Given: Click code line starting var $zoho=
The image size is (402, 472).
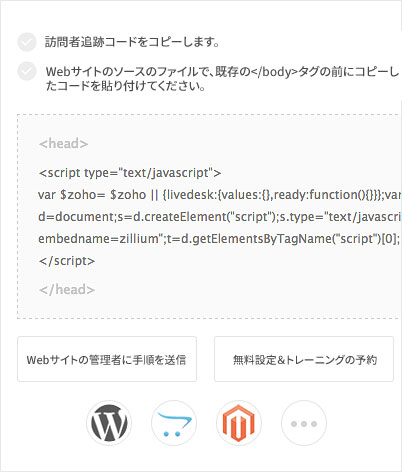Looking at the screenshot, I should (220, 195).
